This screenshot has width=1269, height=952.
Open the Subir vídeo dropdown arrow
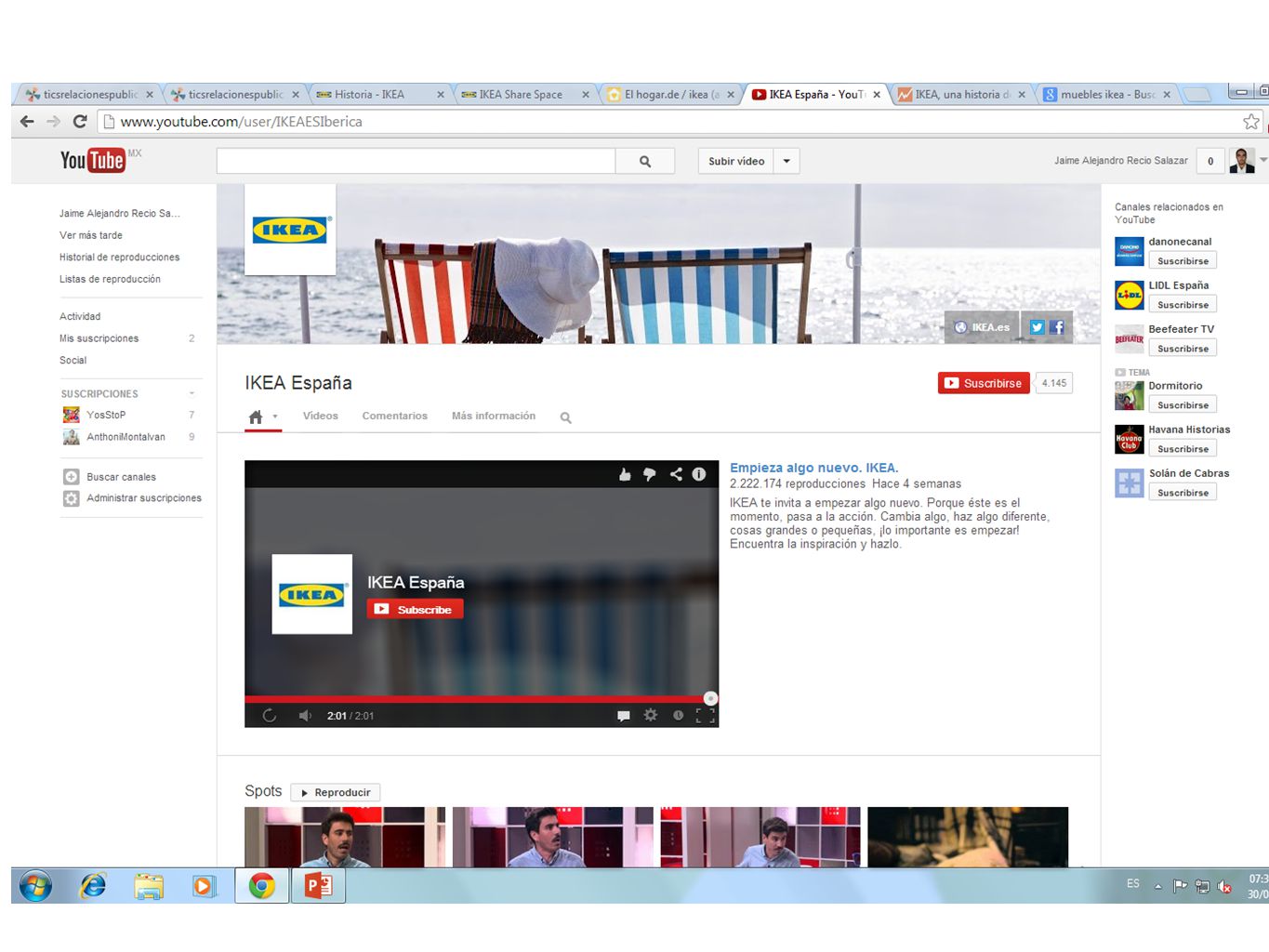coord(787,161)
